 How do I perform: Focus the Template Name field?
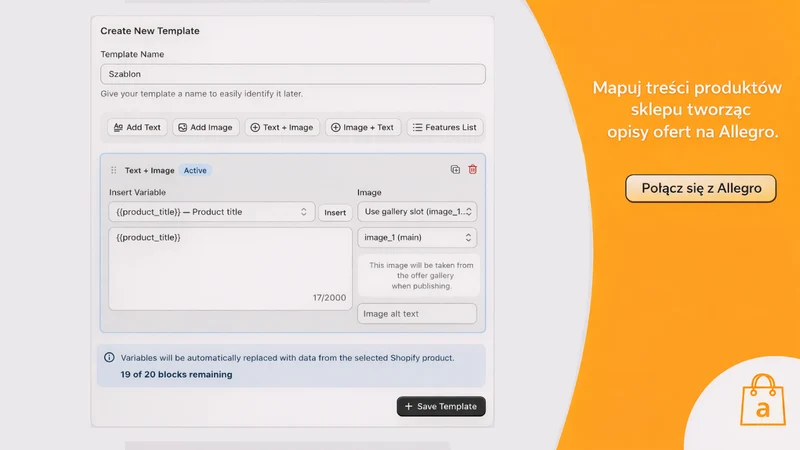tap(293, 74)
